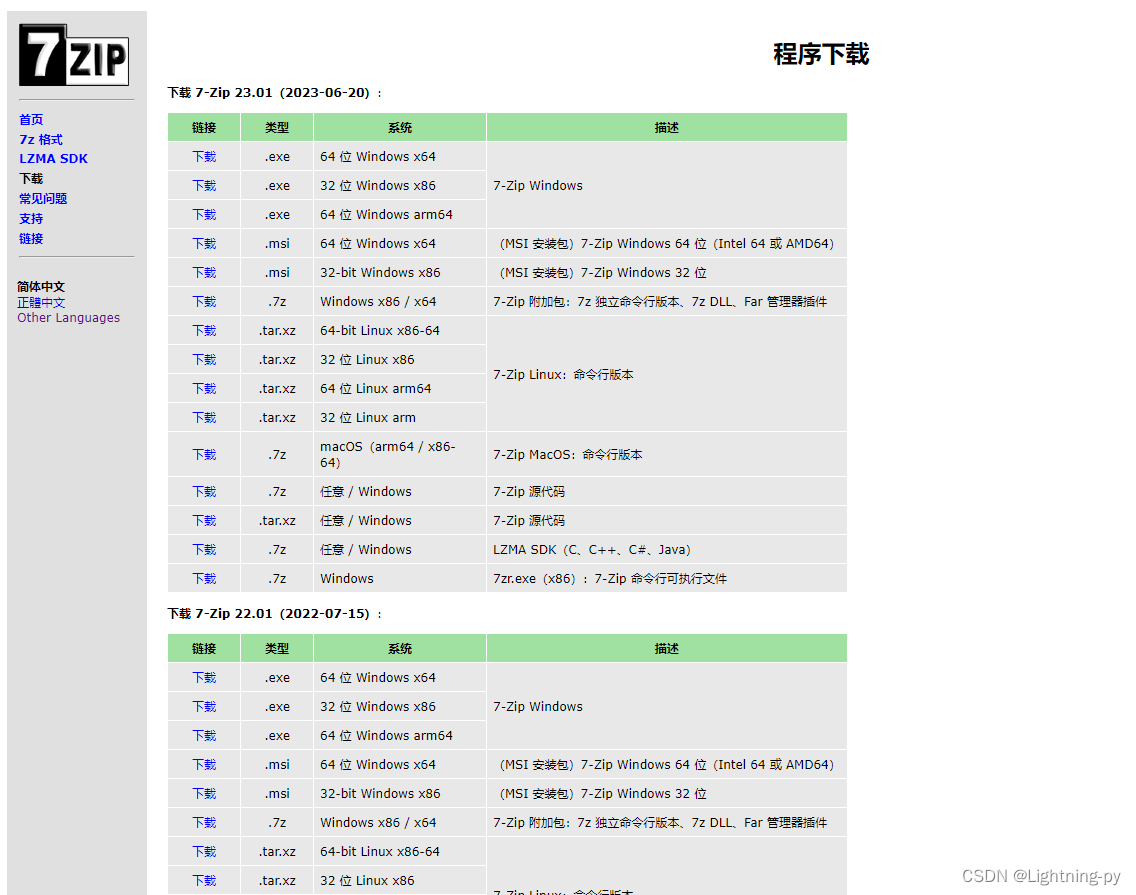Image resolution: width=1136 pixels, height=895 pixels.
Task: Open 常见问题 FAQ link
Action: (43, 199)
